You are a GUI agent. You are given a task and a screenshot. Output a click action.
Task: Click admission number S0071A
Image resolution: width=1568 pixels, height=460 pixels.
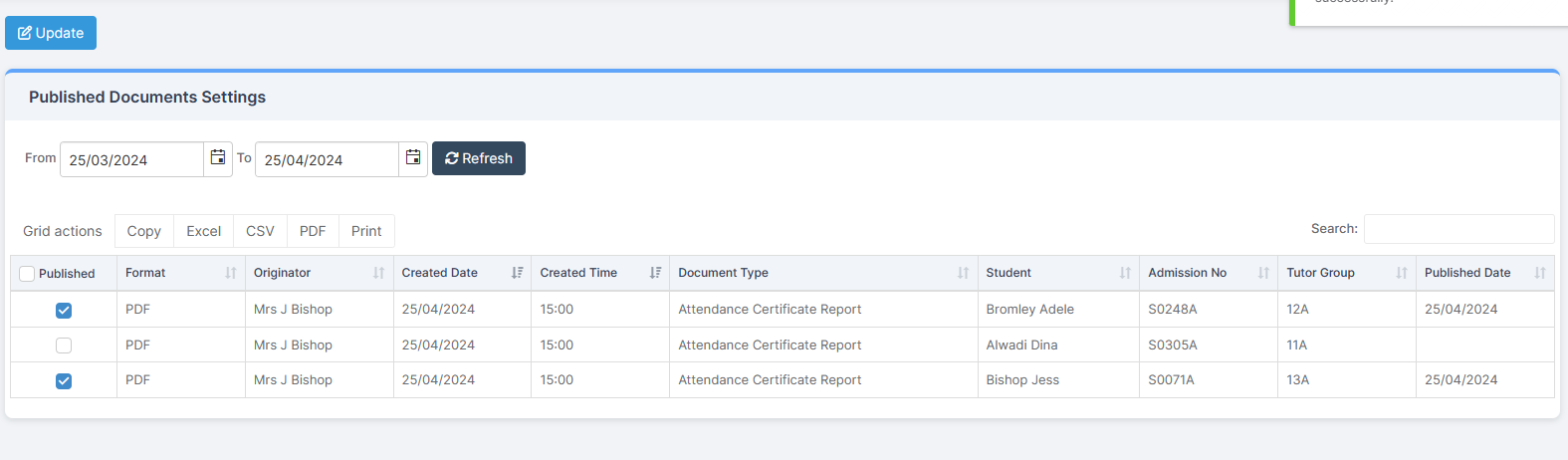(x=1172, y=380)
